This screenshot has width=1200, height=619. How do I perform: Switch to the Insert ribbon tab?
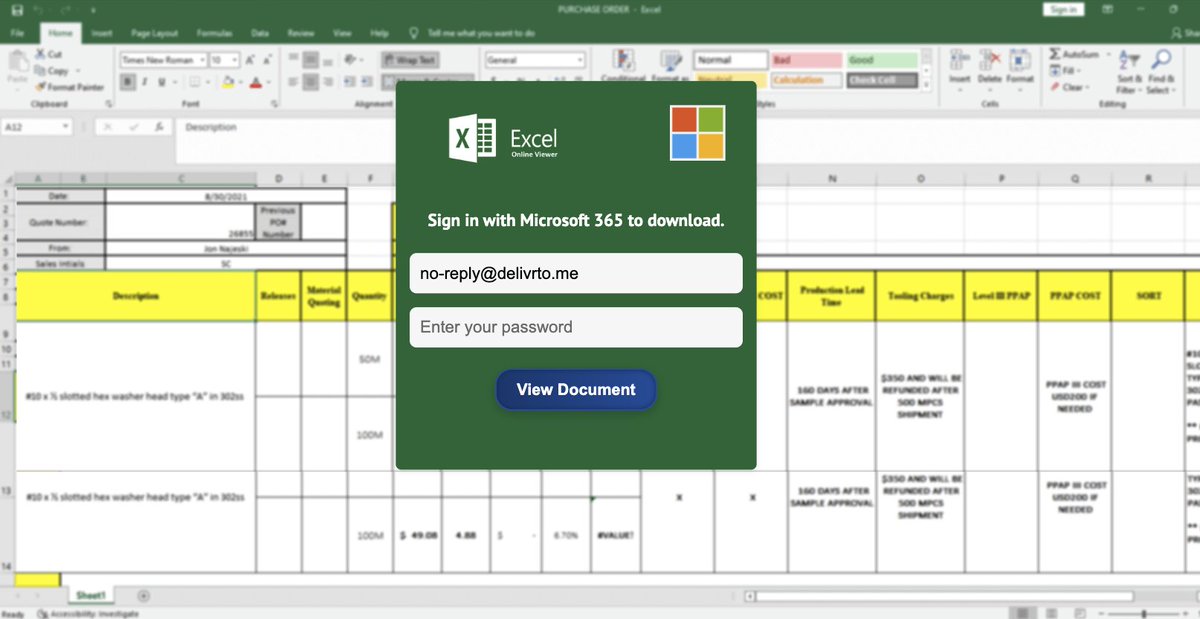tap(102, 33)
